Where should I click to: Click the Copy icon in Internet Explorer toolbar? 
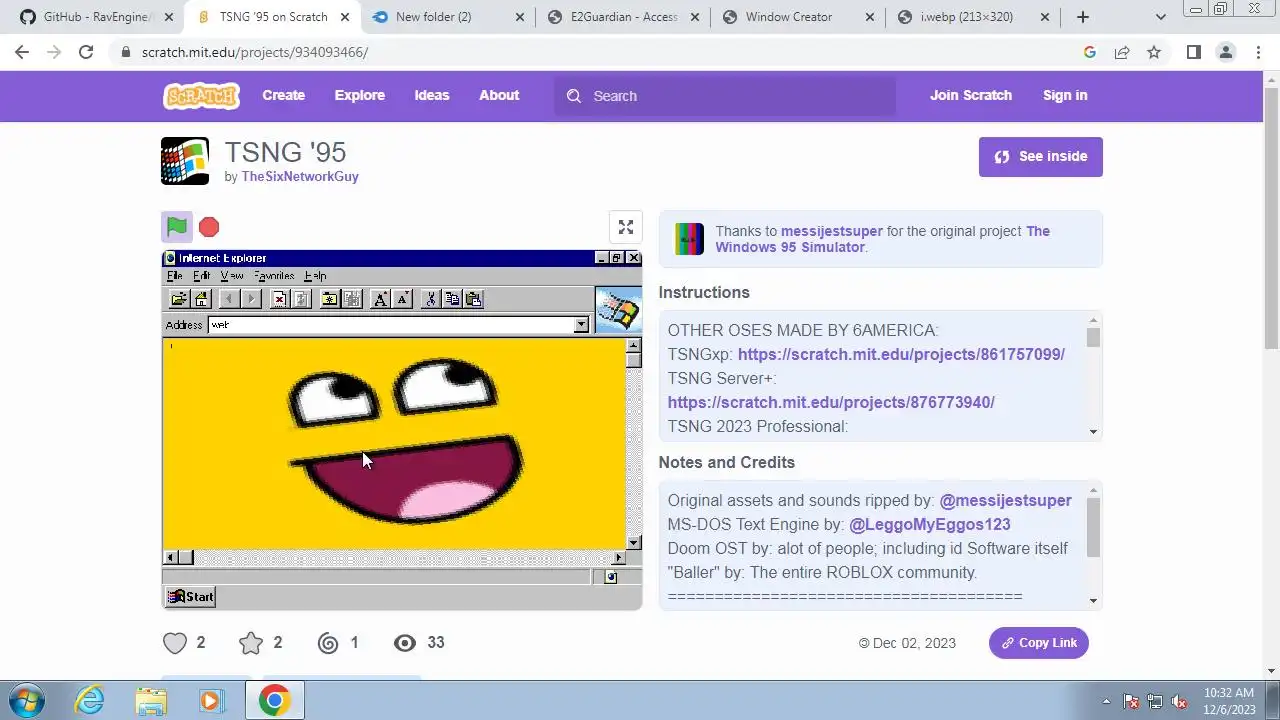(452, 299)
